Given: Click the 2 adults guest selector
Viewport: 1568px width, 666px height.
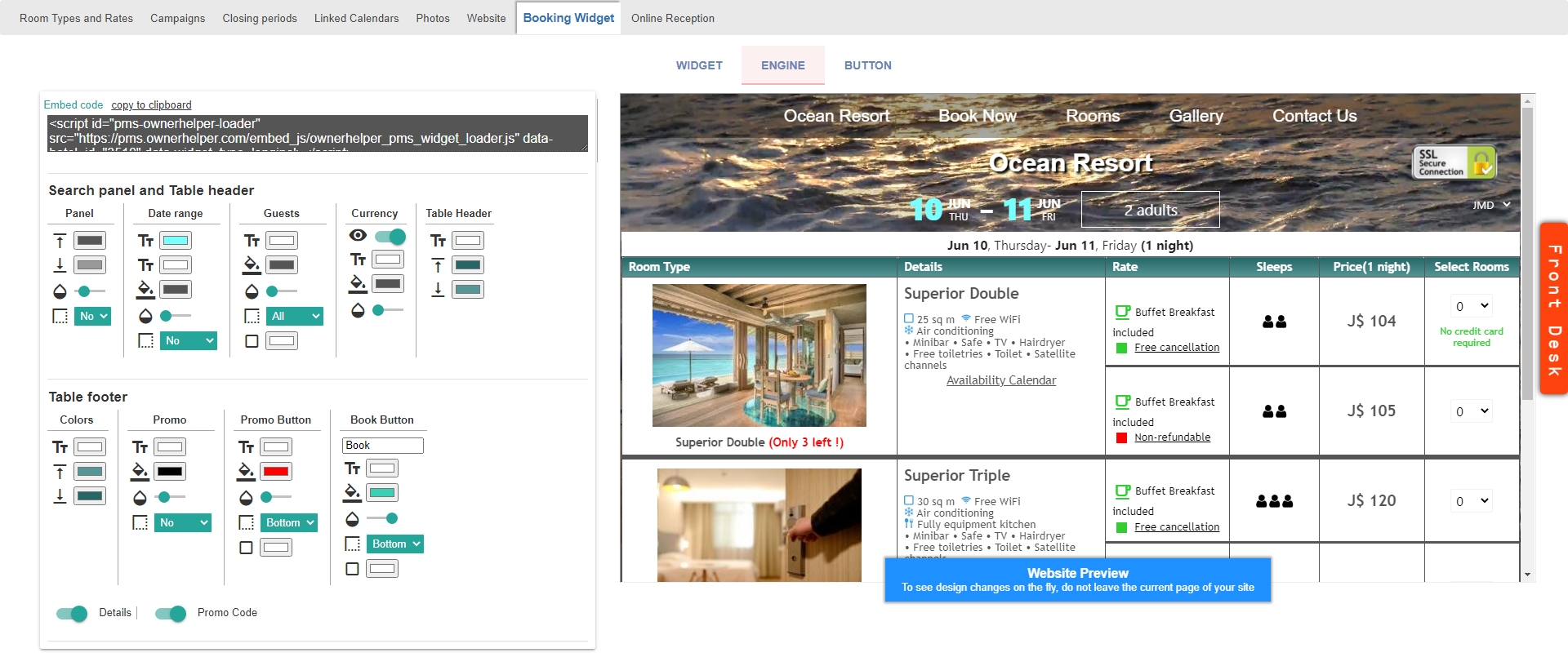Looking at the screenshot, I should click(1150, 210).
